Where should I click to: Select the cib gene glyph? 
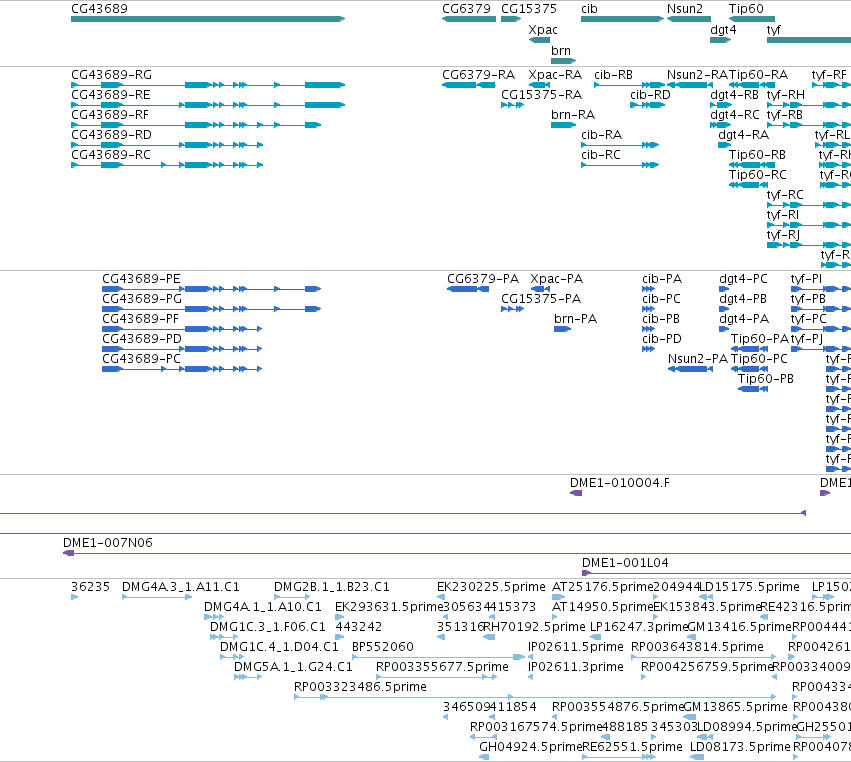623,19
